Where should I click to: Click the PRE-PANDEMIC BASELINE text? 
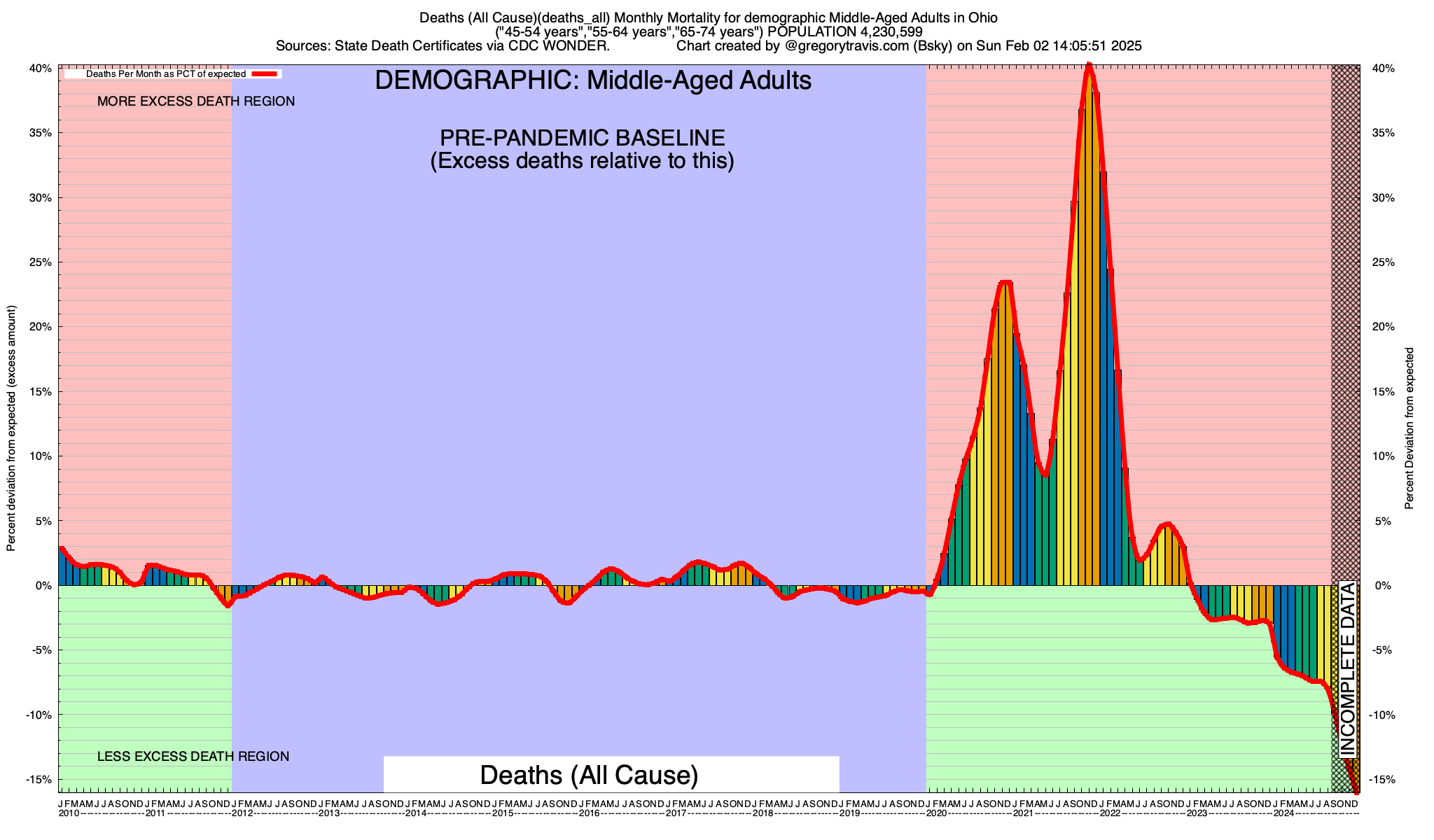point(582,137)
